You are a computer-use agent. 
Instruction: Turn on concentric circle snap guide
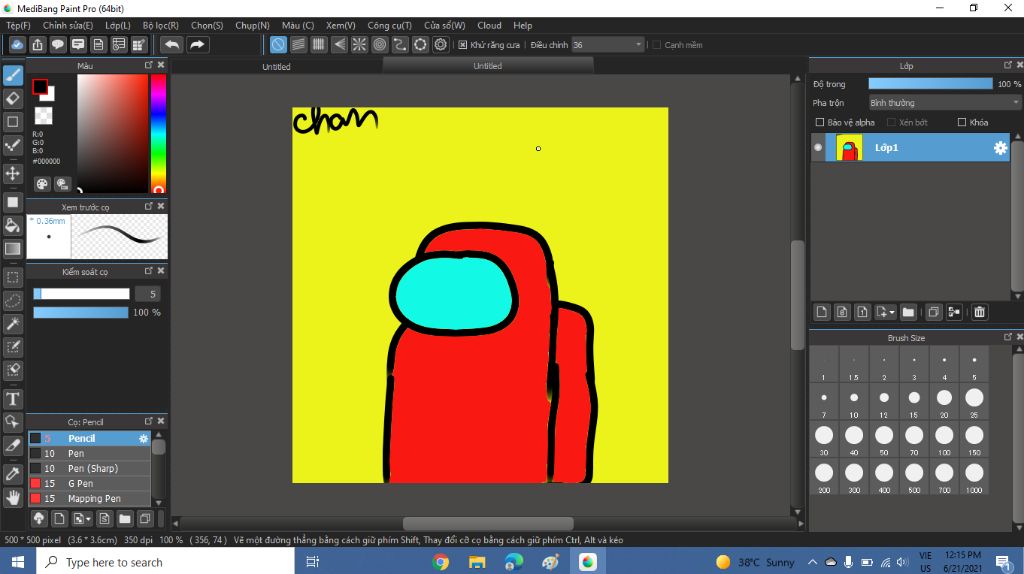[379, 44]
